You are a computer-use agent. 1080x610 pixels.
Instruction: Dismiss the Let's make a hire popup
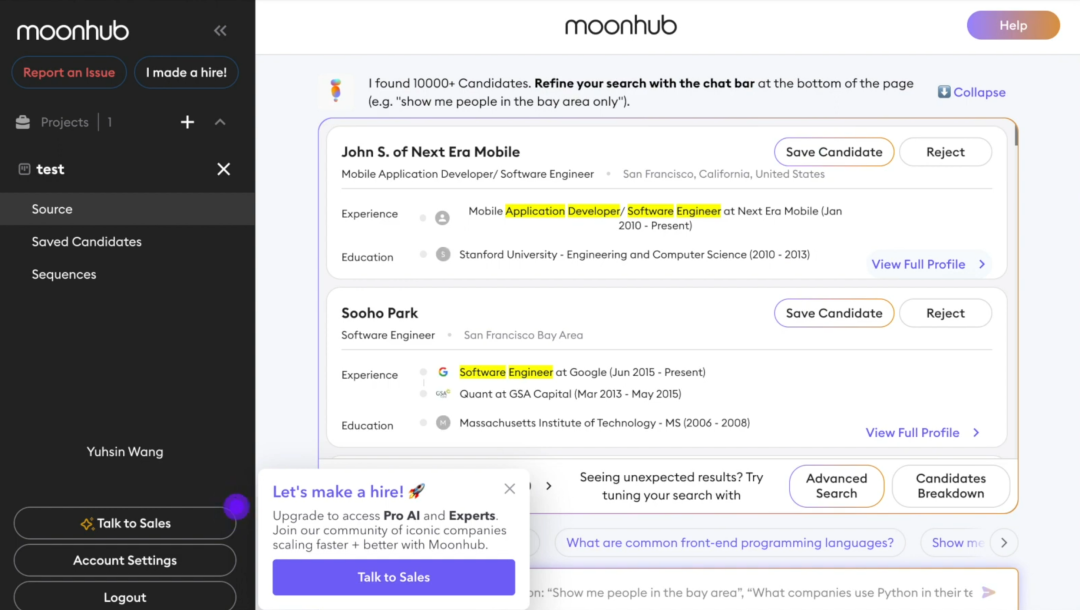(x=509, y=489)
